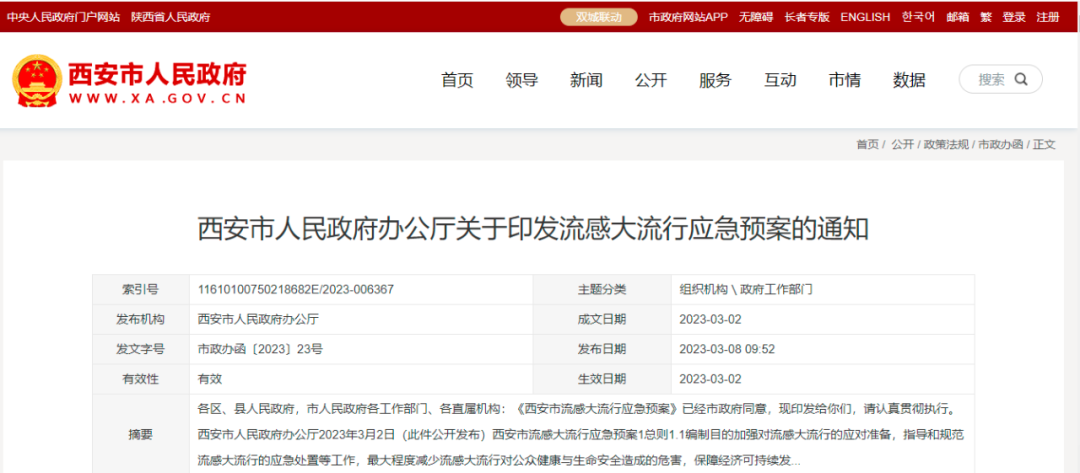The width and height of the screenshot is (1080, 473).
Task: Click summary line starting 各区、县人民政府
Action: tap(577, 410)
